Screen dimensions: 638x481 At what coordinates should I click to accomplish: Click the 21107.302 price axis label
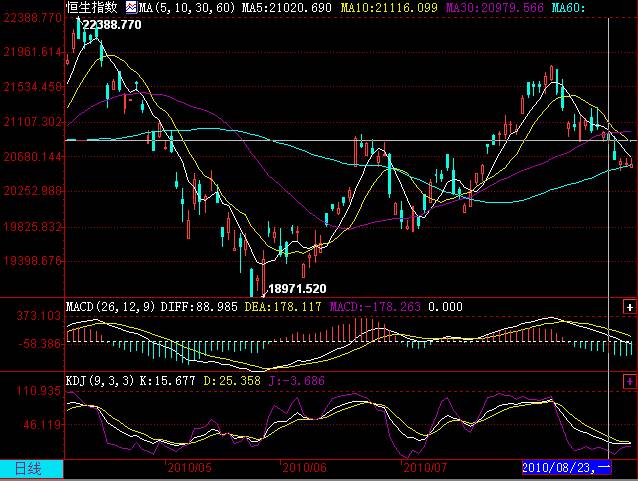(x=33, y=122)
